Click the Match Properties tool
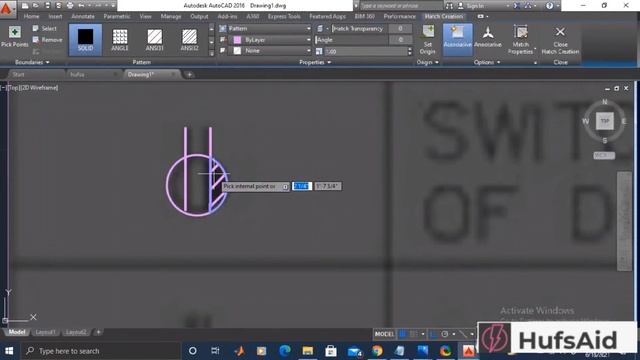Viewport: 640px width, 360px height. click(521, 40)
